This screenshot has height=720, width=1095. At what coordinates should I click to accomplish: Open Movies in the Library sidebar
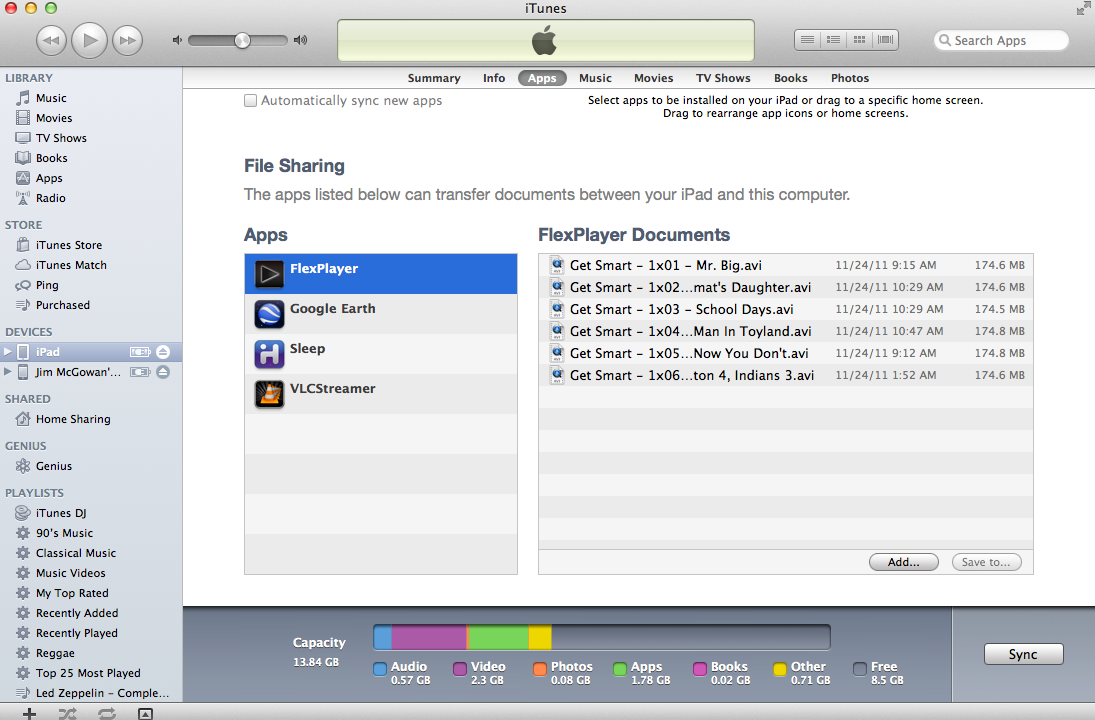91,118
